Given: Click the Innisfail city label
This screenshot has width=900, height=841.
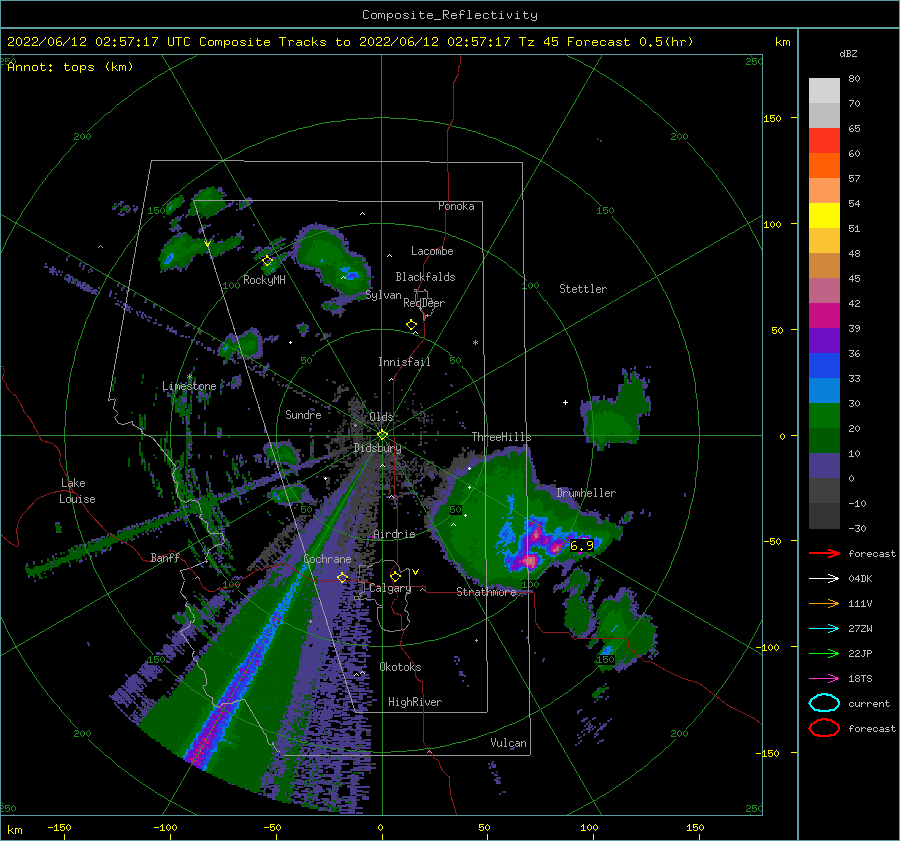Looking at the screenshot, I should [404, 362].
